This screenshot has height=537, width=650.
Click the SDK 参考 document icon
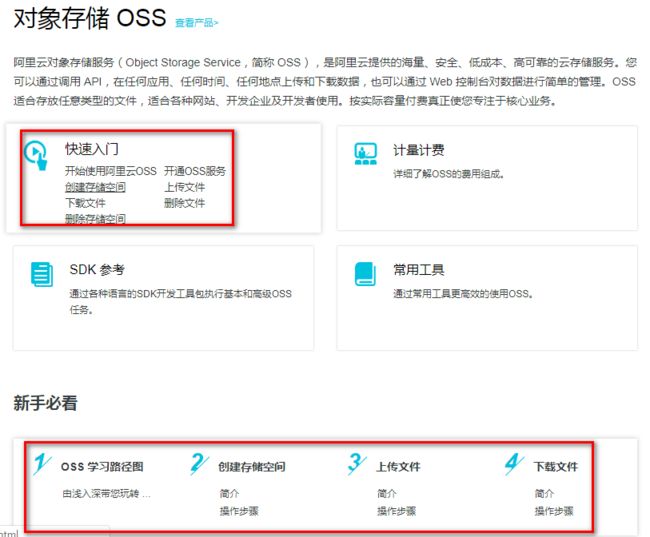(42, 274)
